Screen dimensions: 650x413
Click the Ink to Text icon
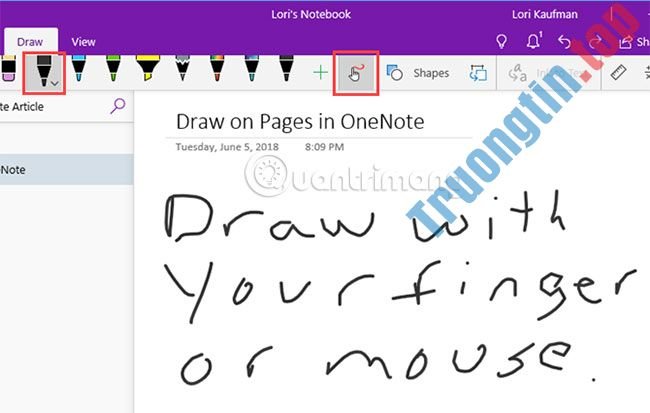(x=518, y=73)
